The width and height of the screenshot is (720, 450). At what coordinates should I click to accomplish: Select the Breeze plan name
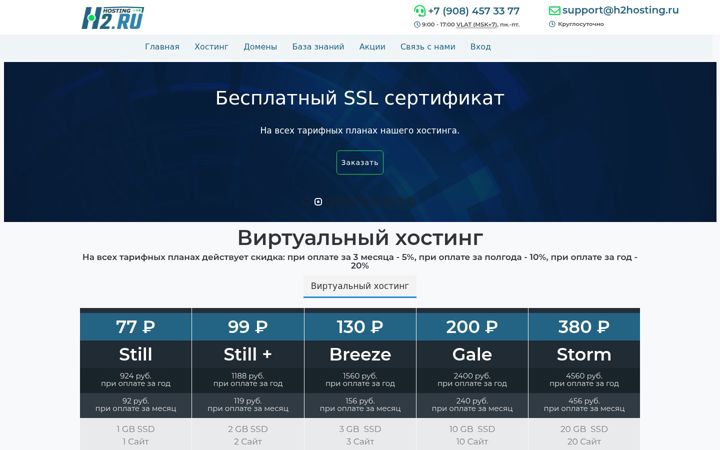[x=360, y=354]
